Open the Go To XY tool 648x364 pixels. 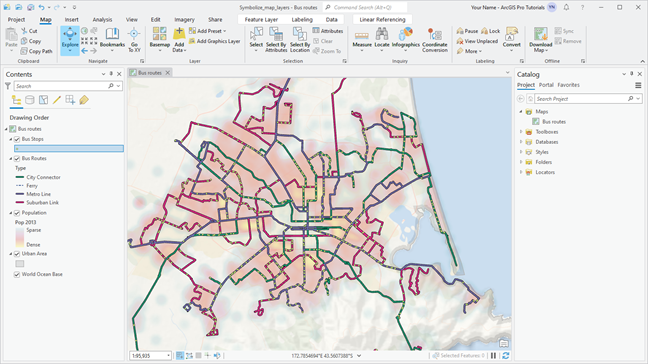click(x=134, y=40)
